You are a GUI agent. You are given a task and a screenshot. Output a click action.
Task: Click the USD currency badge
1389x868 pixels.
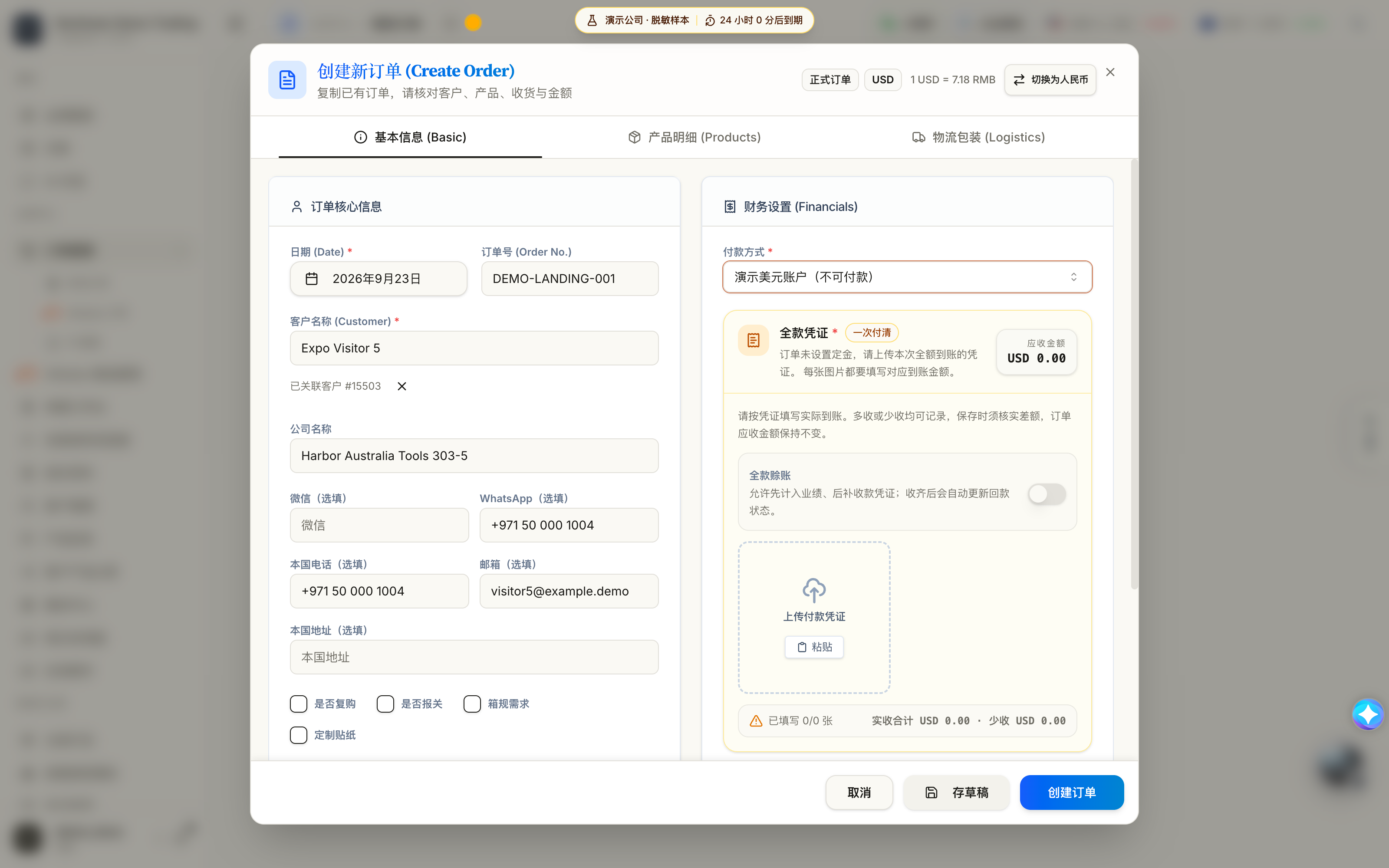(883, 80)
